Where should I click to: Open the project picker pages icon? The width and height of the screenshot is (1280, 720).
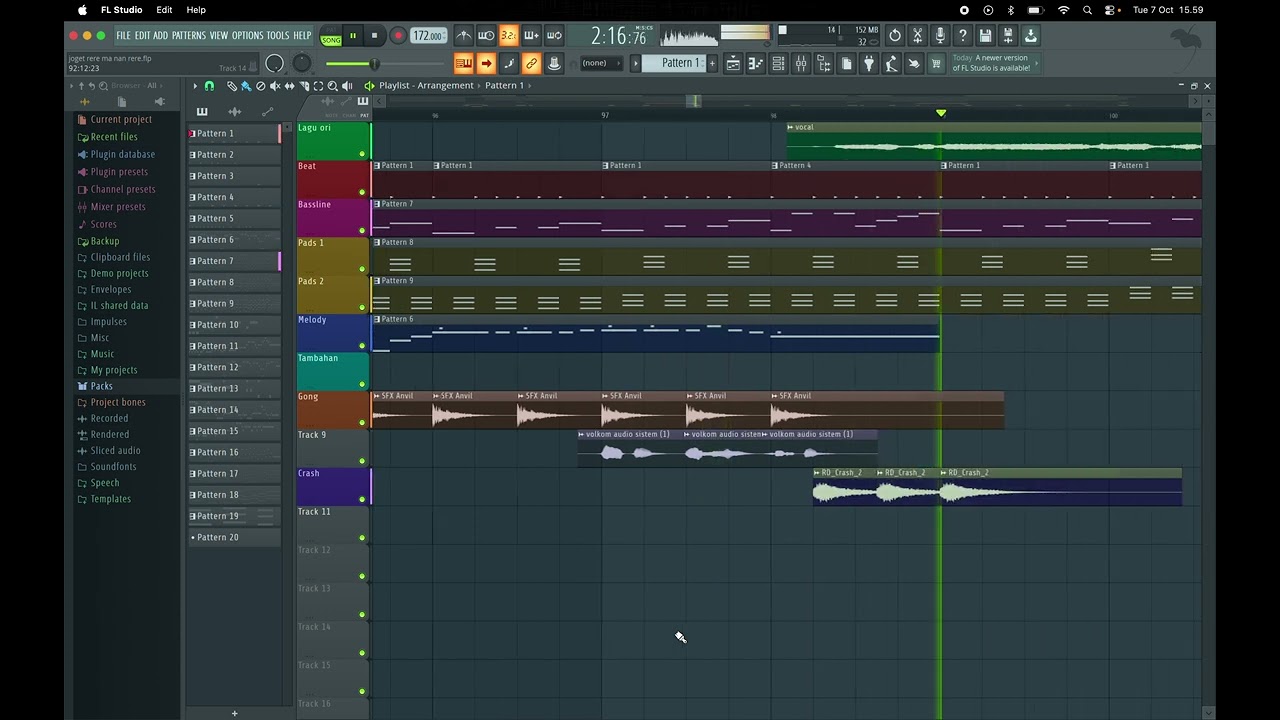click(x=846, y=64)
